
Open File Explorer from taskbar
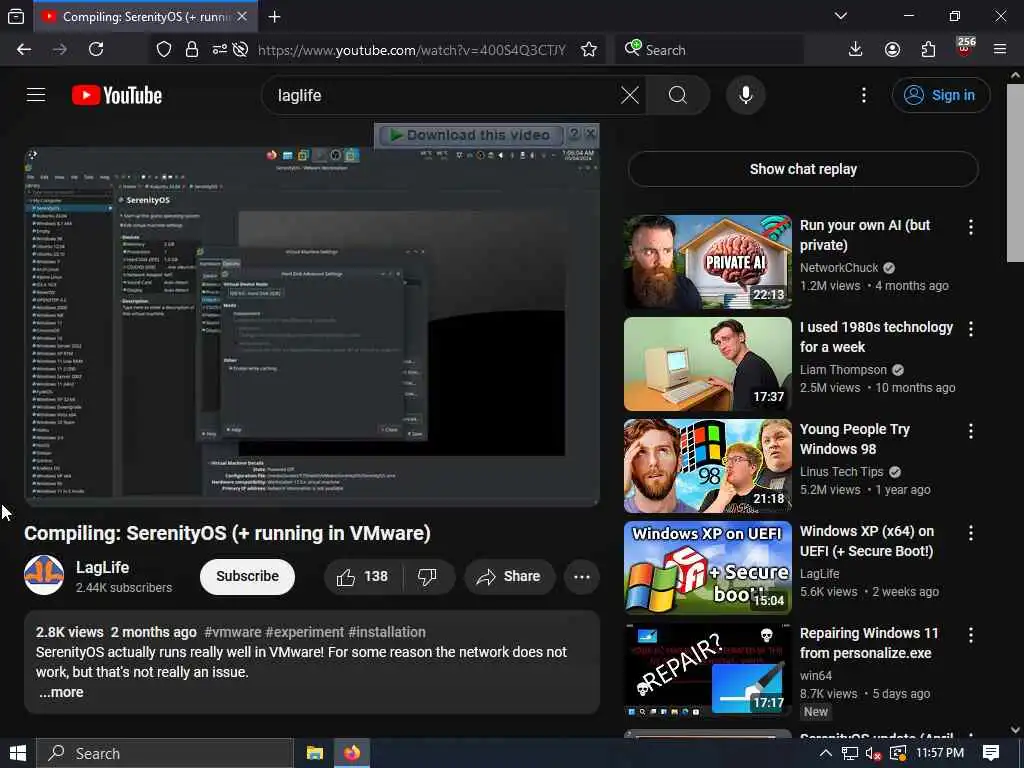click(x=315, y=753)
